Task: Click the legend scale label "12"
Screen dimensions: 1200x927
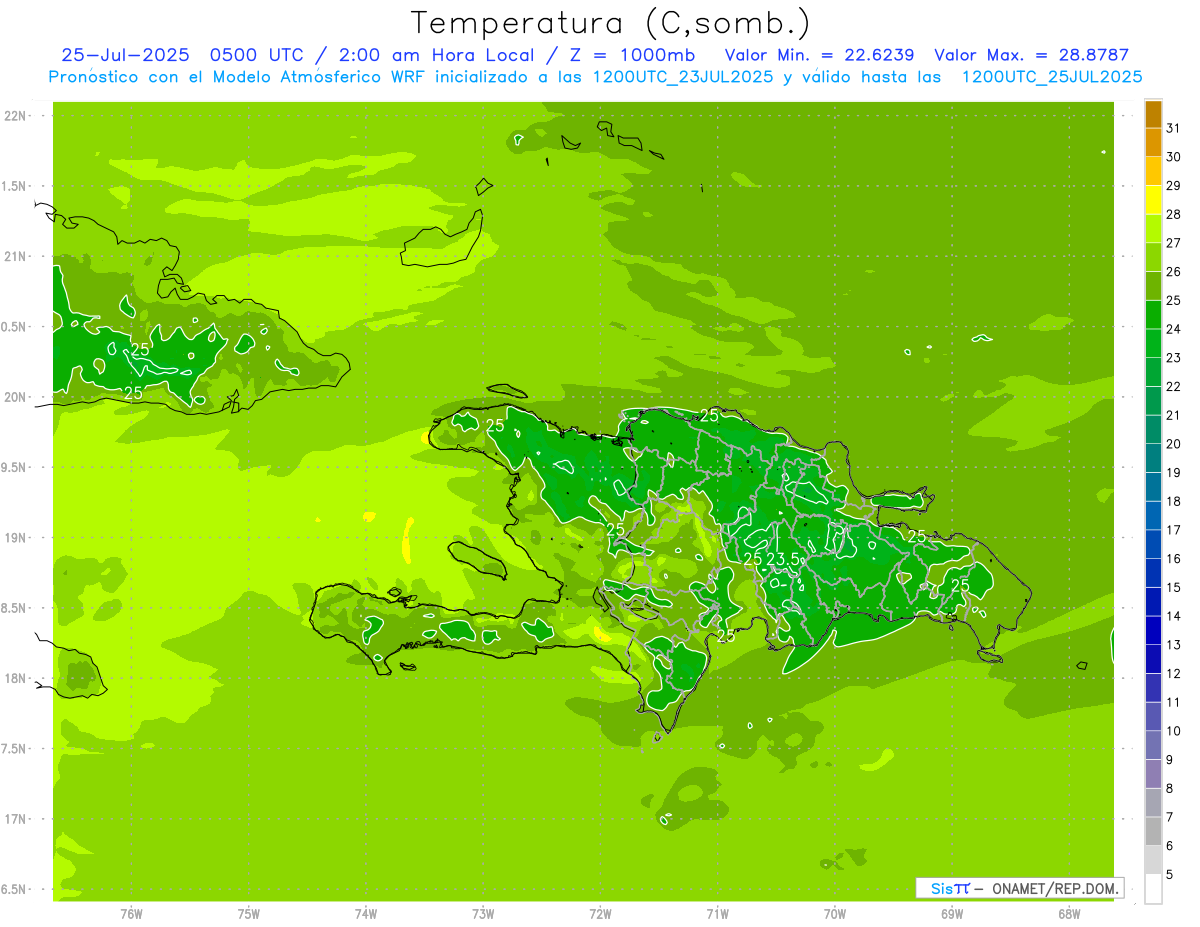Action: click(x=1173, y=674)
